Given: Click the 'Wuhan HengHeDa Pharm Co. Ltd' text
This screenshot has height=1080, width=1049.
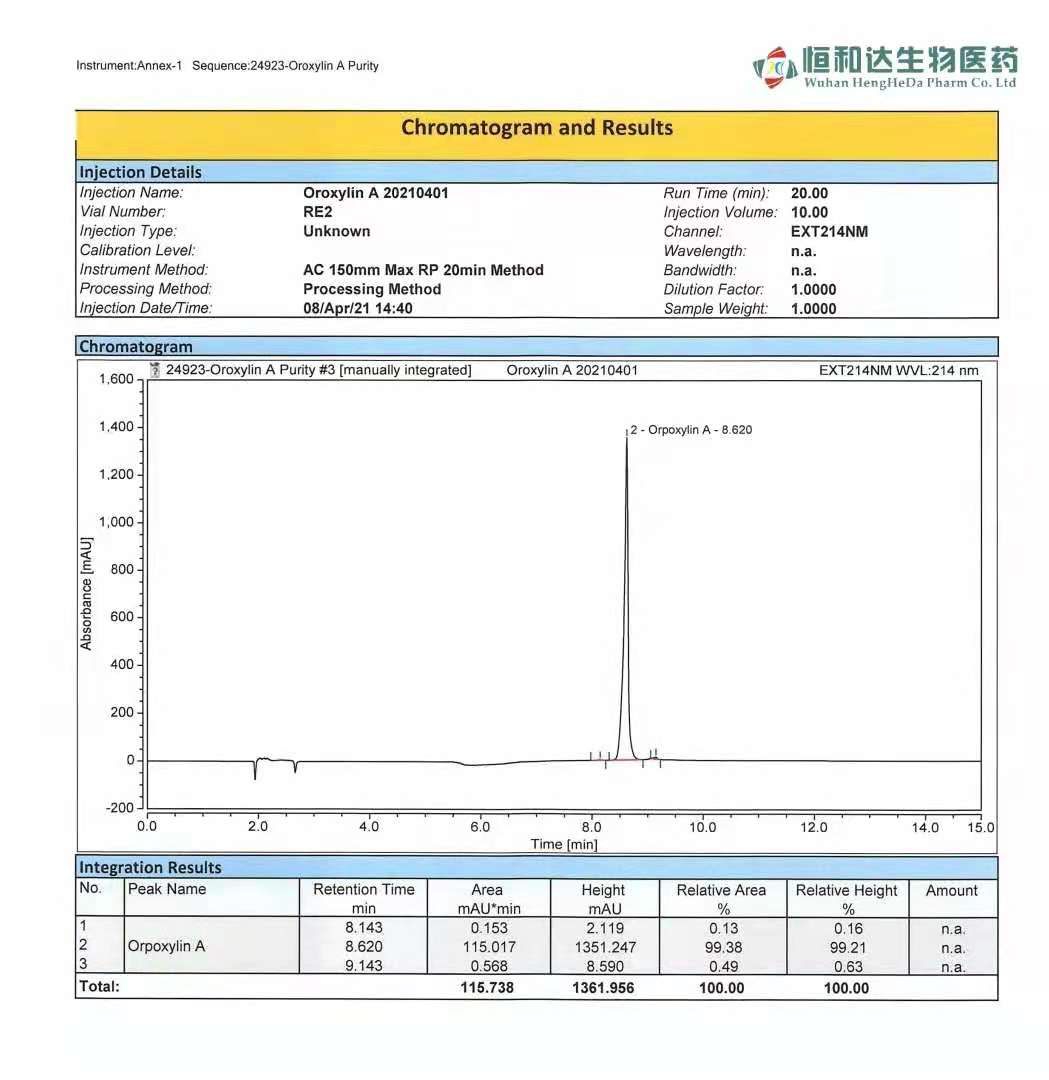Looking at the screenshot, I should click(x=910, y=83).
